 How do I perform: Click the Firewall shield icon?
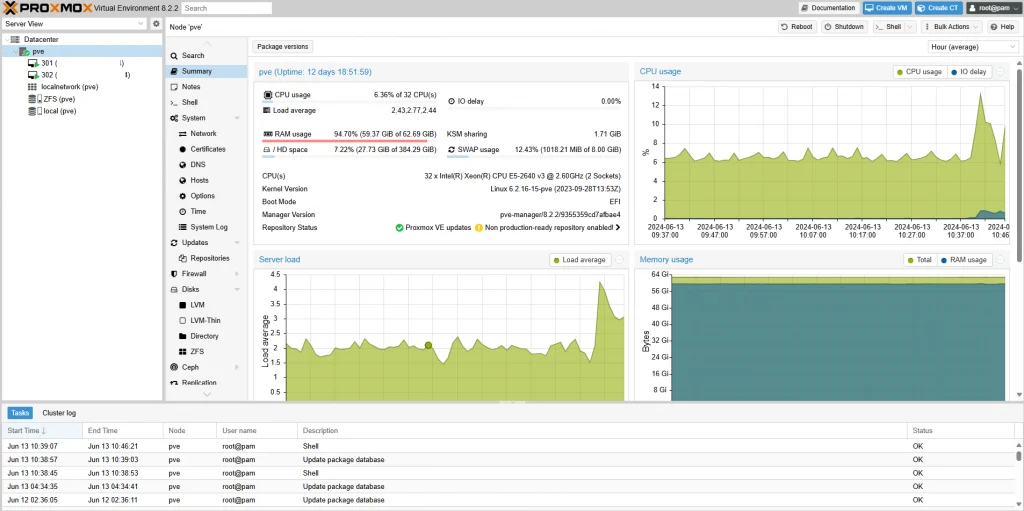point(174,274)
